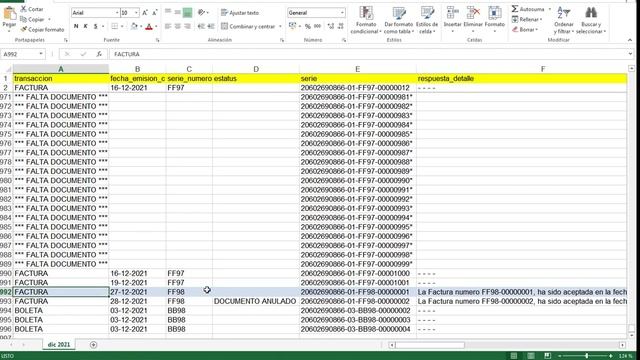Open Formato condicional menu
This screenshot has height=360, width=640.
(366, 20)
